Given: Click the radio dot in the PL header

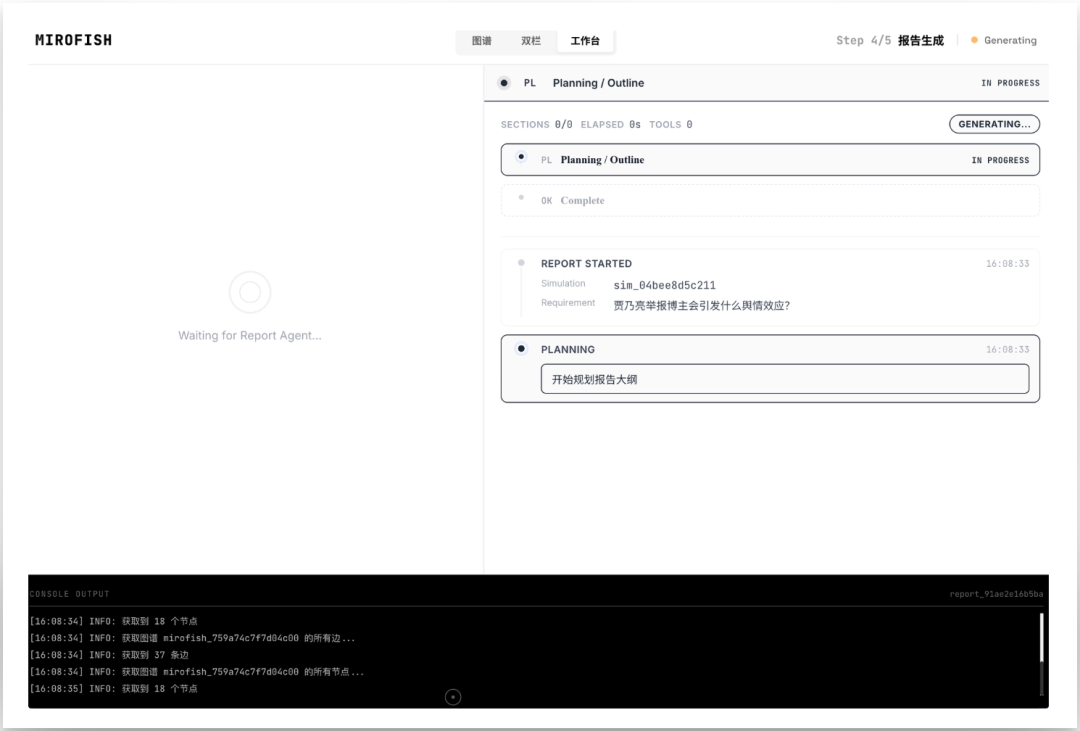Looking at the screenshot, I should [x=504, y=83].
